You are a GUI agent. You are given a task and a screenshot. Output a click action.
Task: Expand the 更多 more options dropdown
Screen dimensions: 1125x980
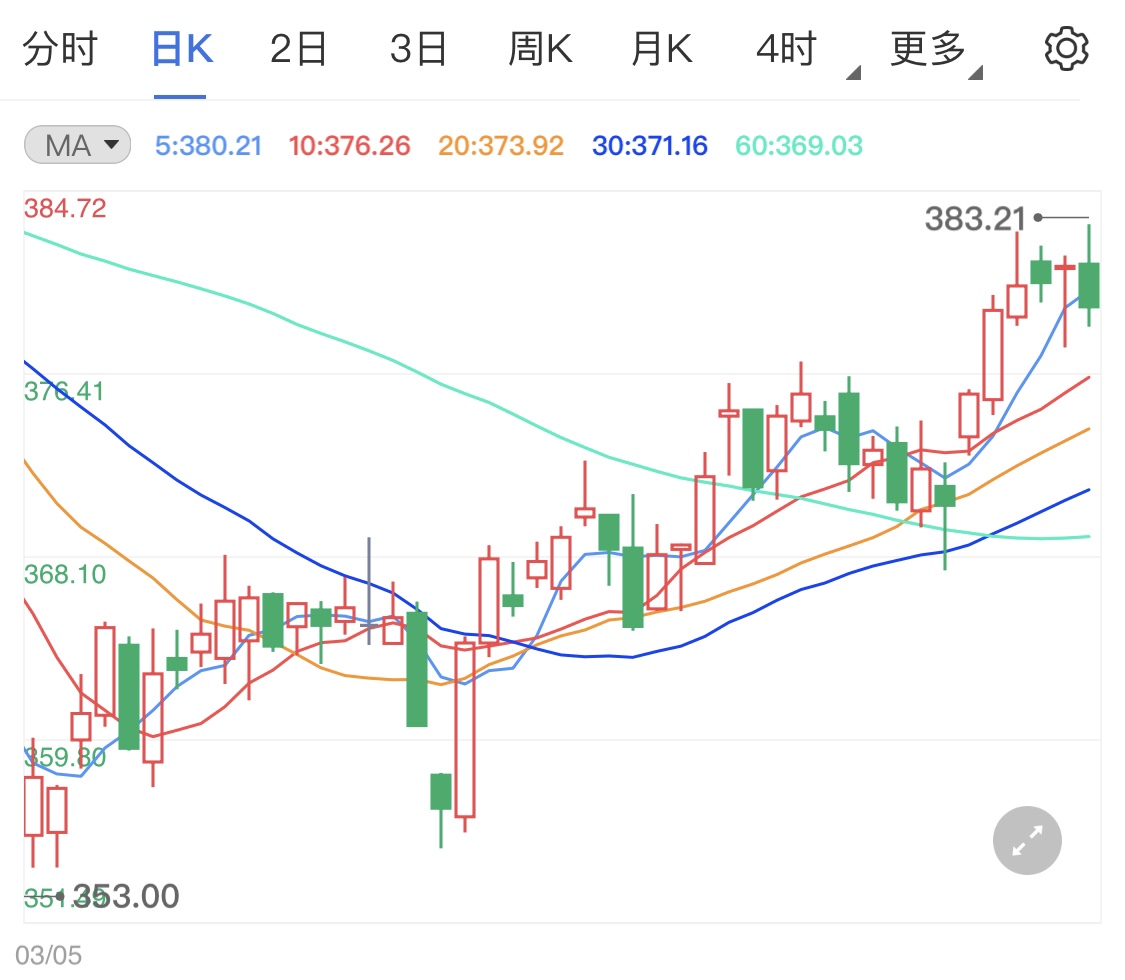[936, 52]
